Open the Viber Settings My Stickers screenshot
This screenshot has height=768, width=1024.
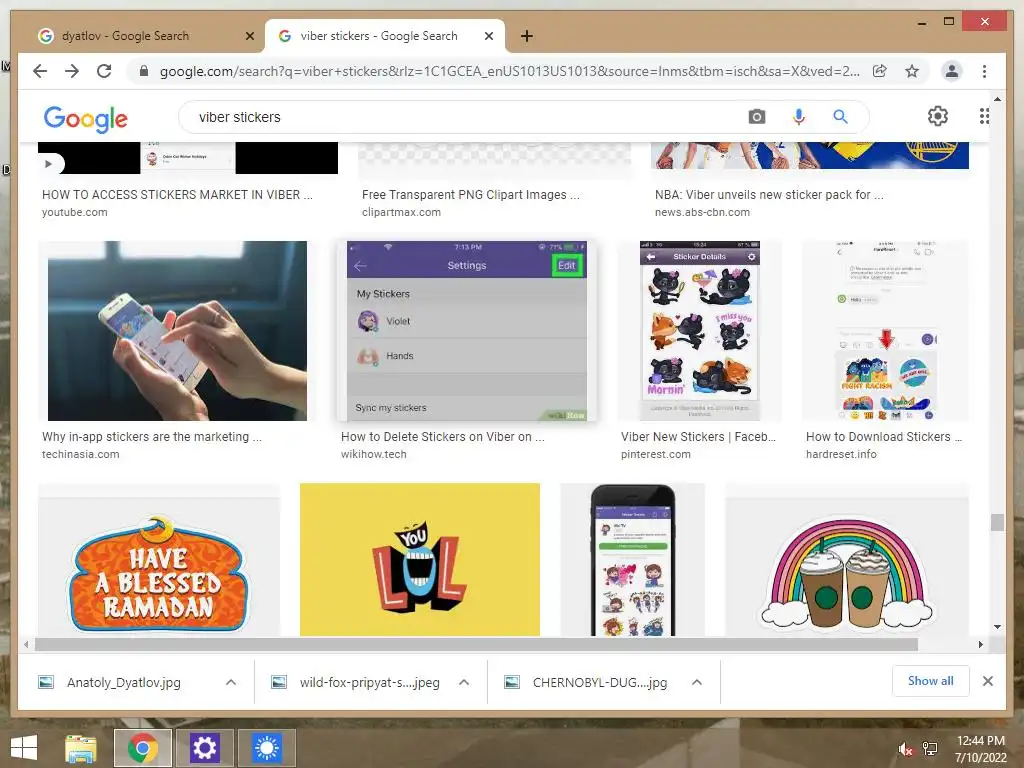467,331
